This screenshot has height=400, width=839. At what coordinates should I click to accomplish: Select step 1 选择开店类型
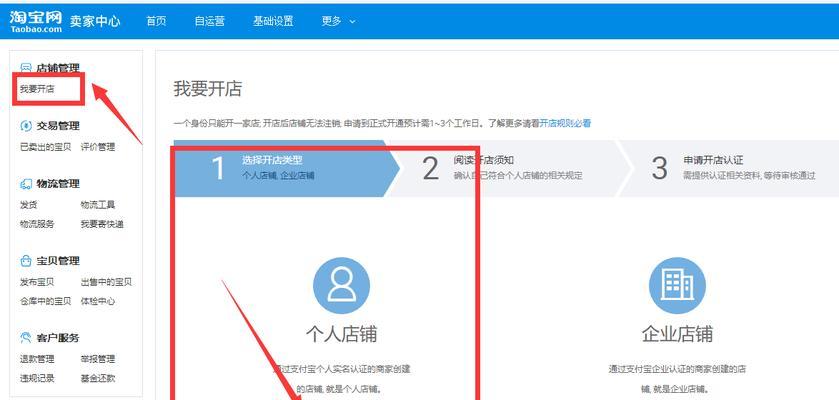286,168
